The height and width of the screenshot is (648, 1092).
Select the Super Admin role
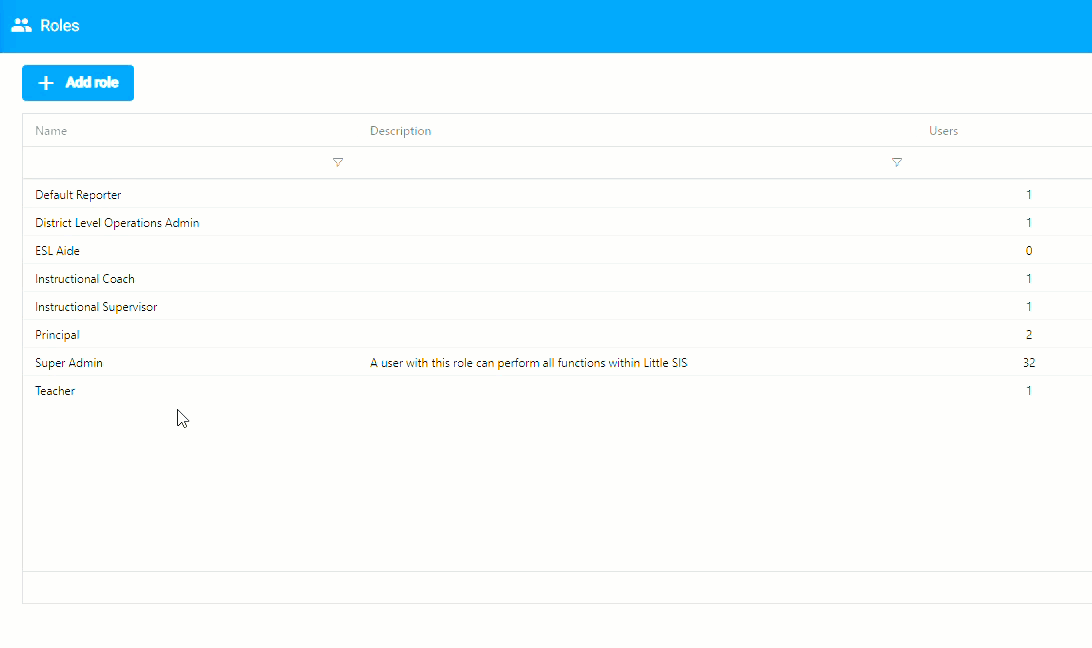pyautogui.click(x=69, y=363)
